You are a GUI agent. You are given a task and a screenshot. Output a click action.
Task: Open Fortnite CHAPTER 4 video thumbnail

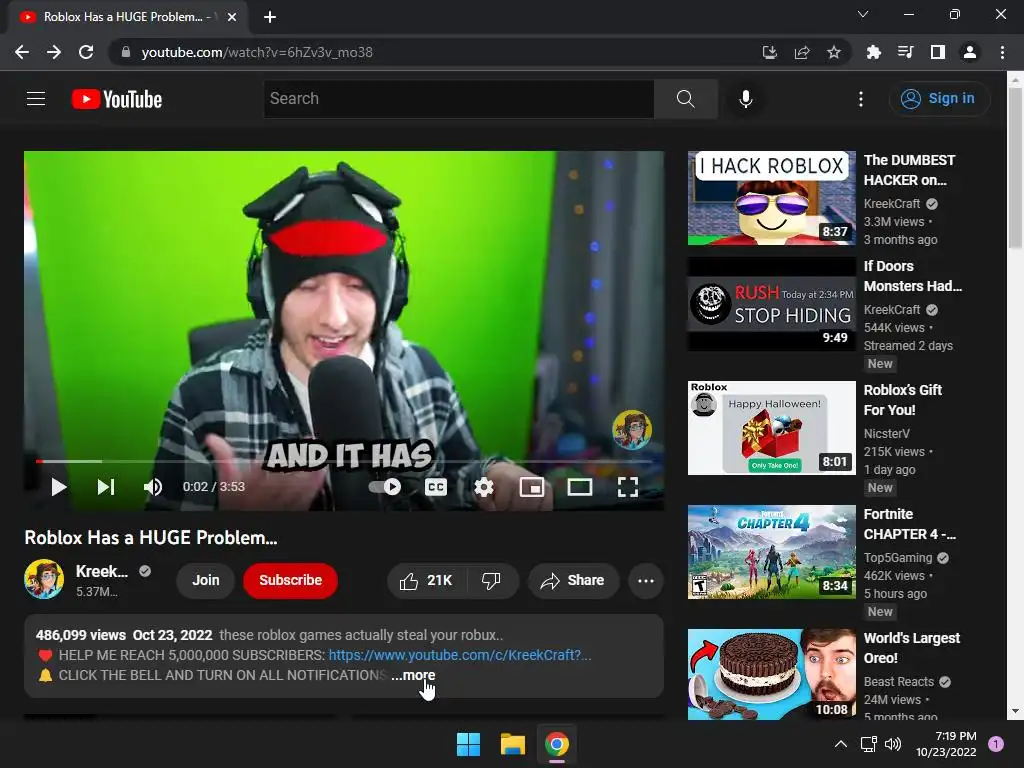771,552
